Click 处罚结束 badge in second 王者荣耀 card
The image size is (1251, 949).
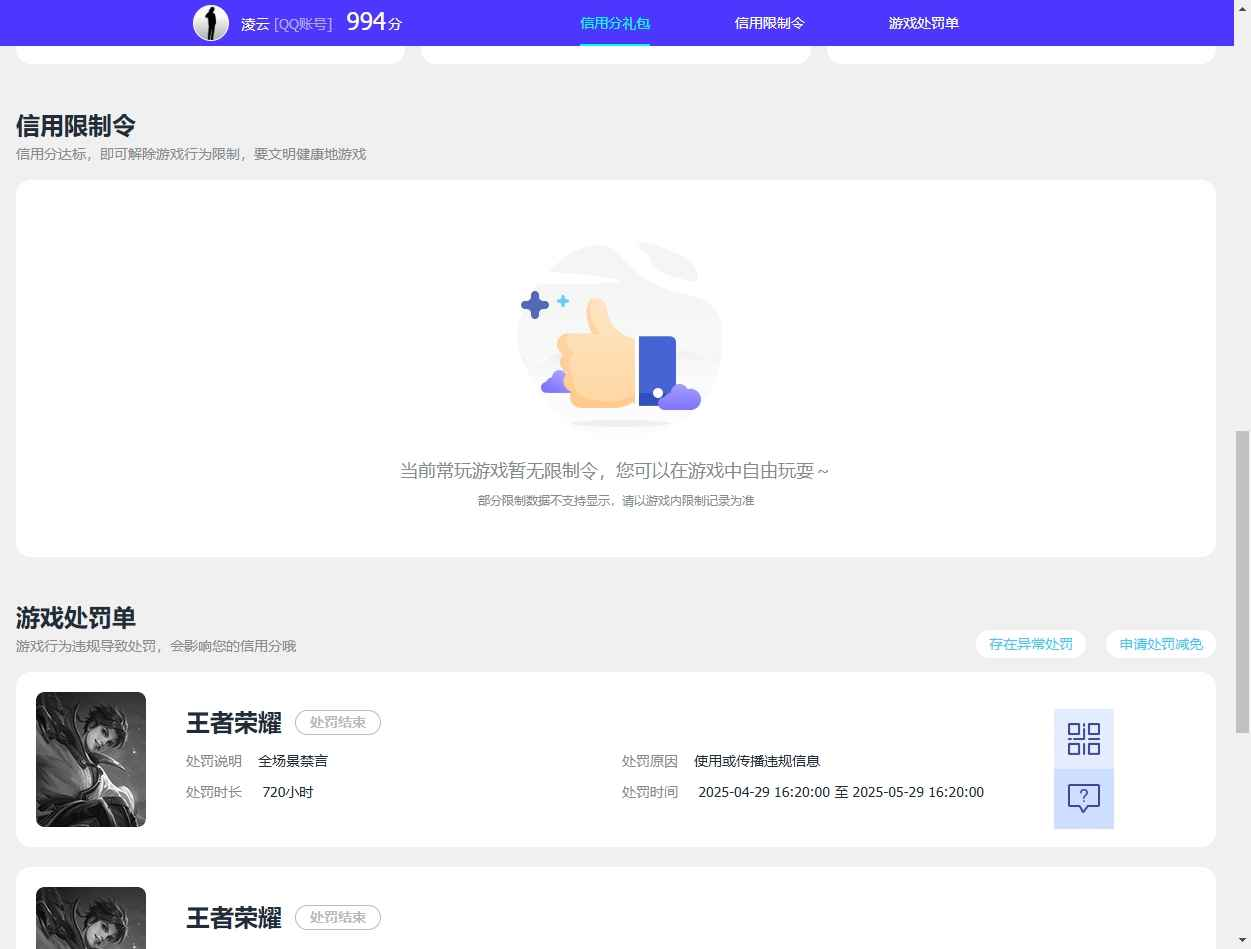pos(338,917)
